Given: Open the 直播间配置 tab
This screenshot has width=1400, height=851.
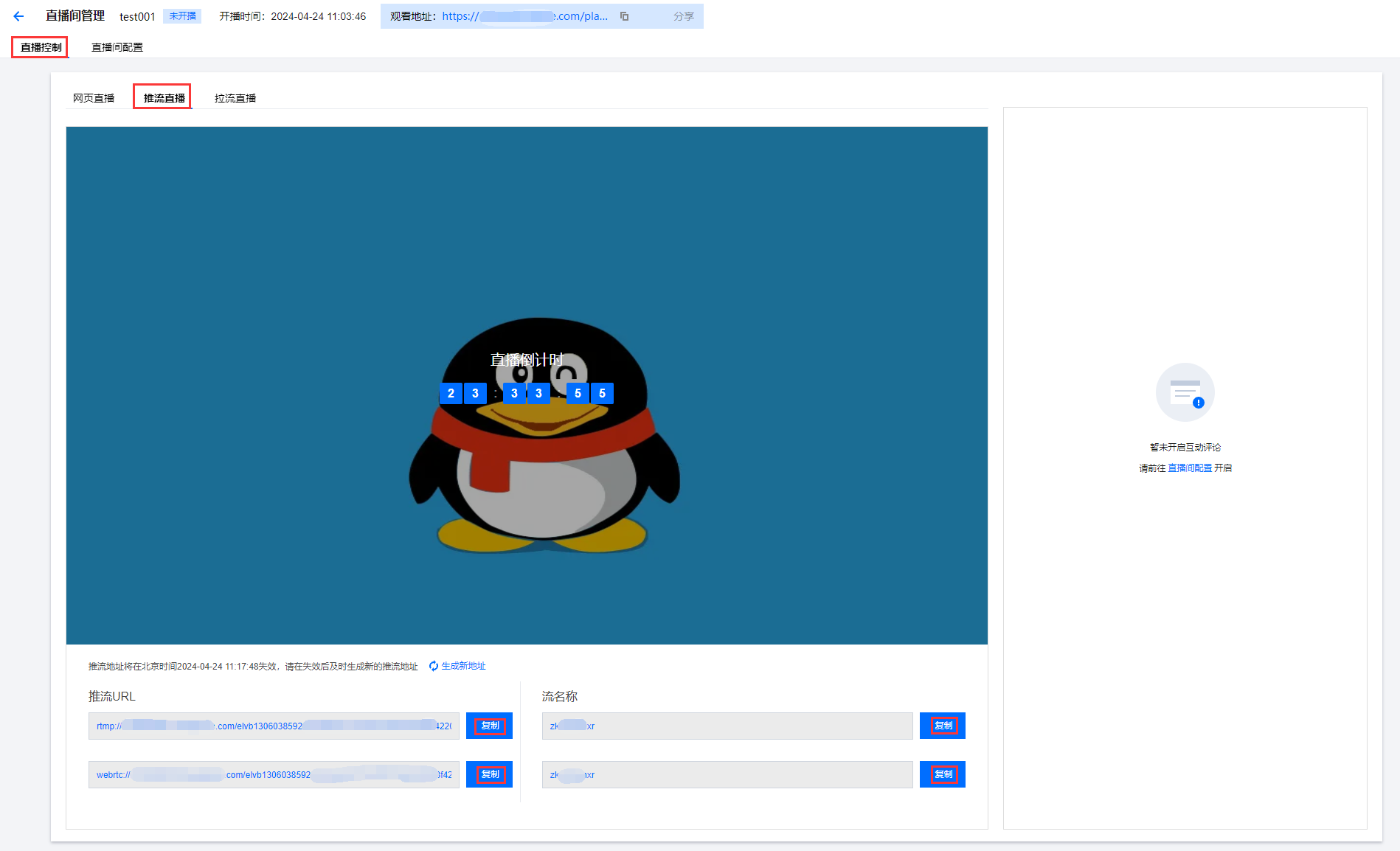Looking at the screenshot, I should [117, 47].
